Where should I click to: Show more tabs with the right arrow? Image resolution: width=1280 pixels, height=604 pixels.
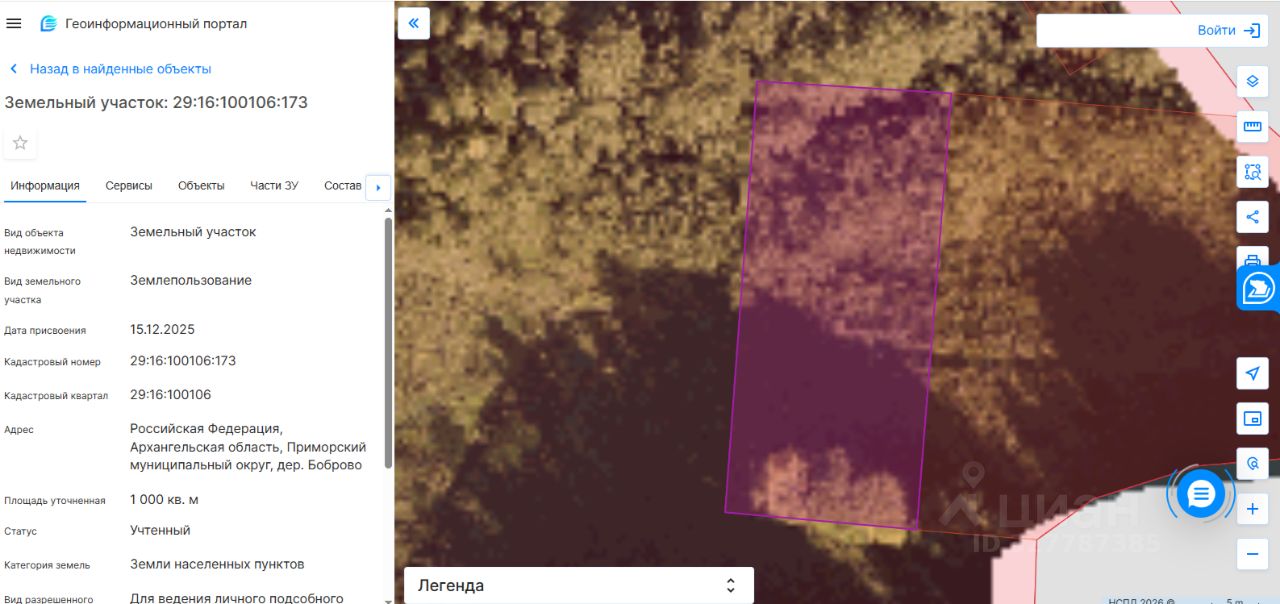378,187
